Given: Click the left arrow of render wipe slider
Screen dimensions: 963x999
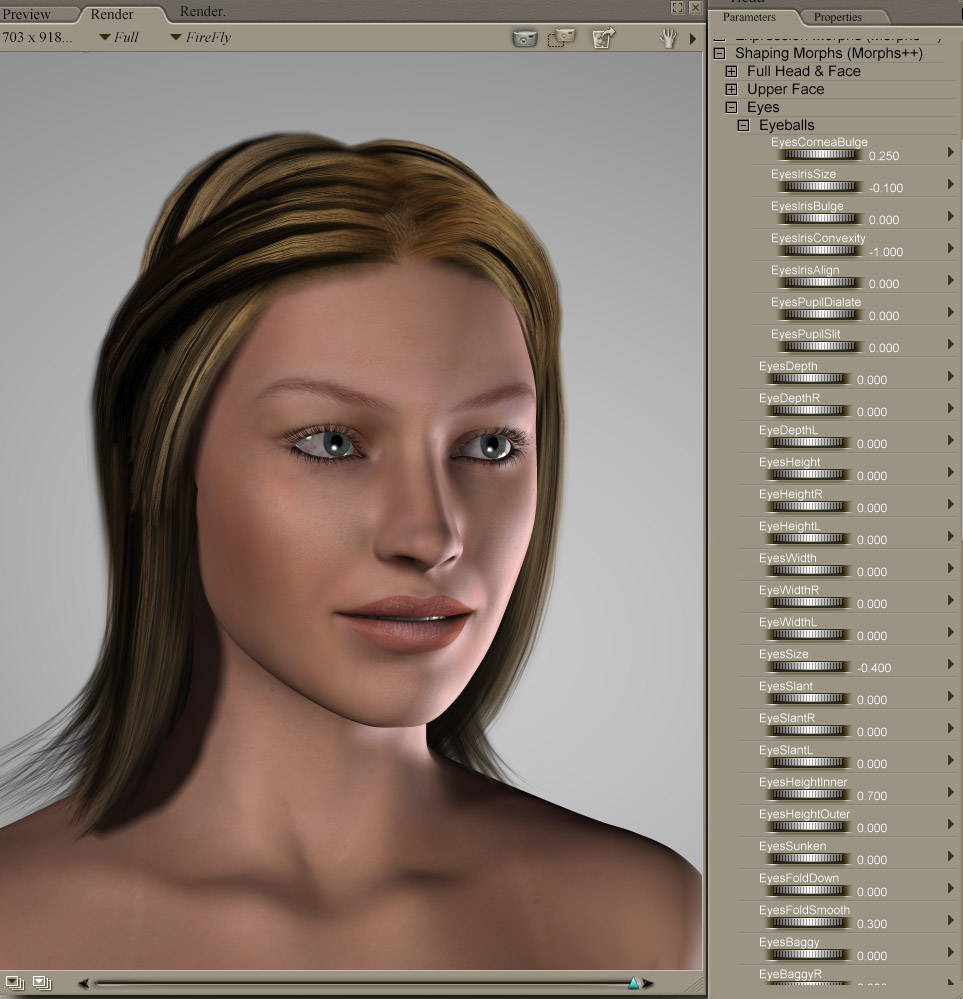Looking at the screenshot, I should tap(83, 984).
